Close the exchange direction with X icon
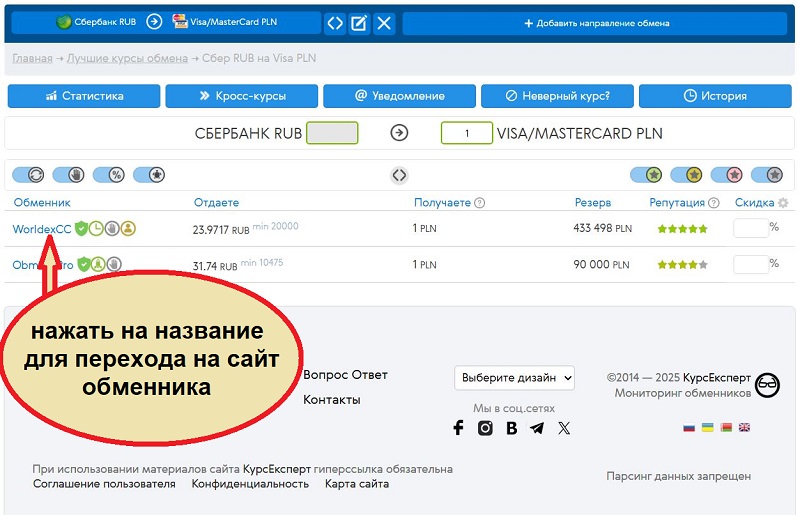This screenshot has width=800, height=515. click(384, 23)
